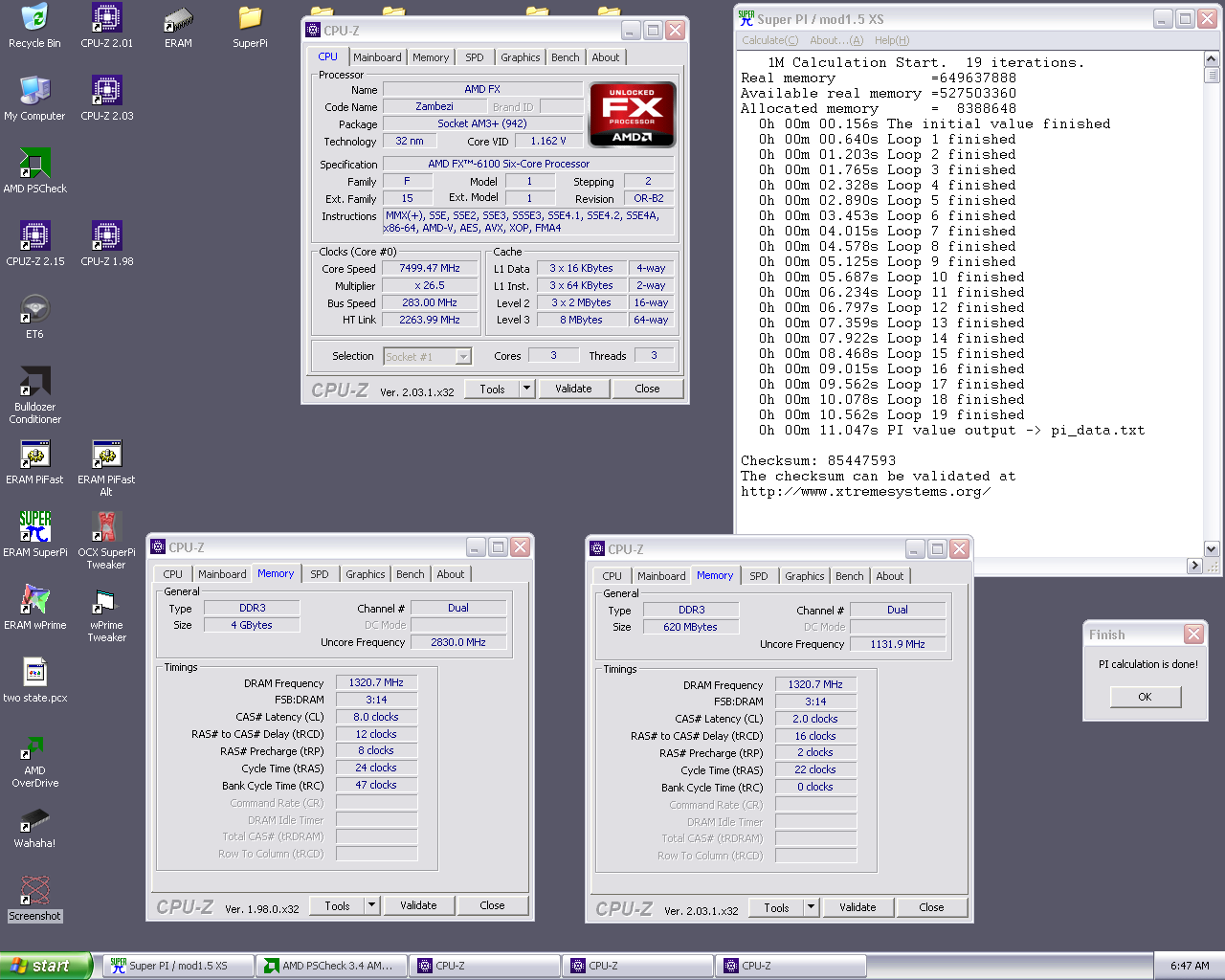1225x980 pixels.
Task: Click Close in the top CPU-Z window
Action: pyautogui.click(x=647, y=389)
